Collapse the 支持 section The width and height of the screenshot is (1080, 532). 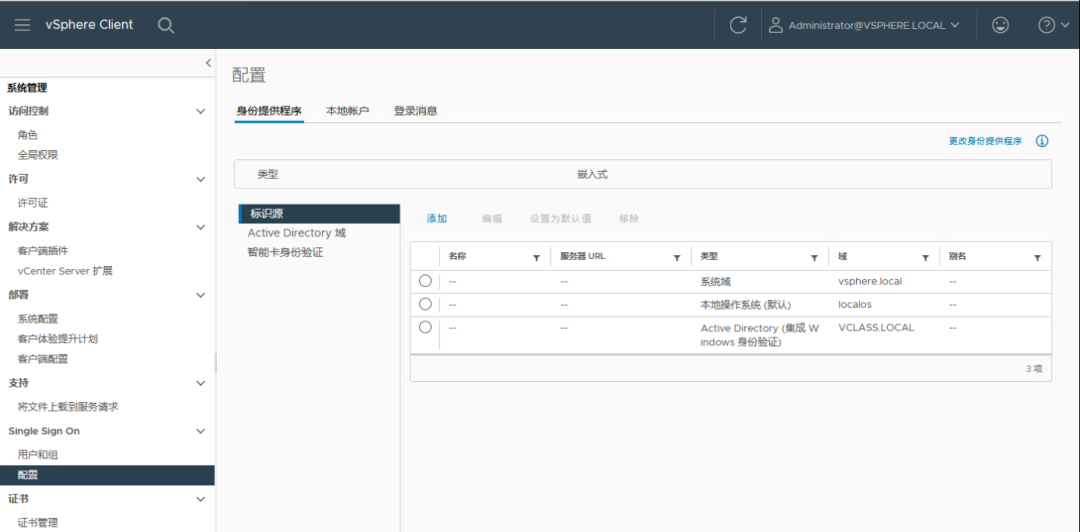click(200, 383)
